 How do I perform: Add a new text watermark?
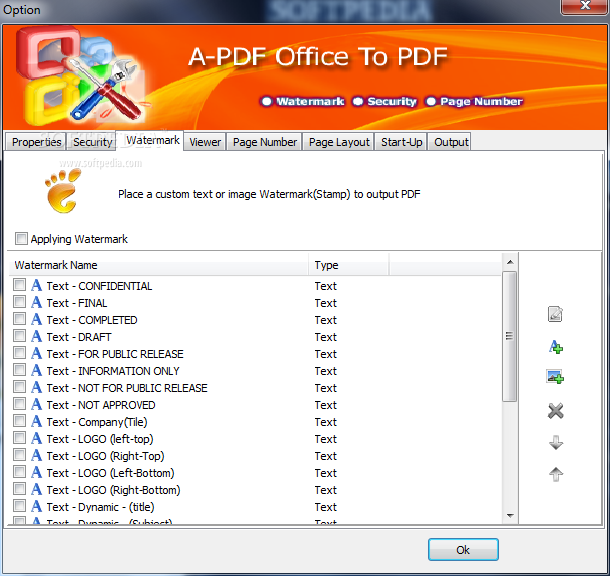(x=556, y=347)
